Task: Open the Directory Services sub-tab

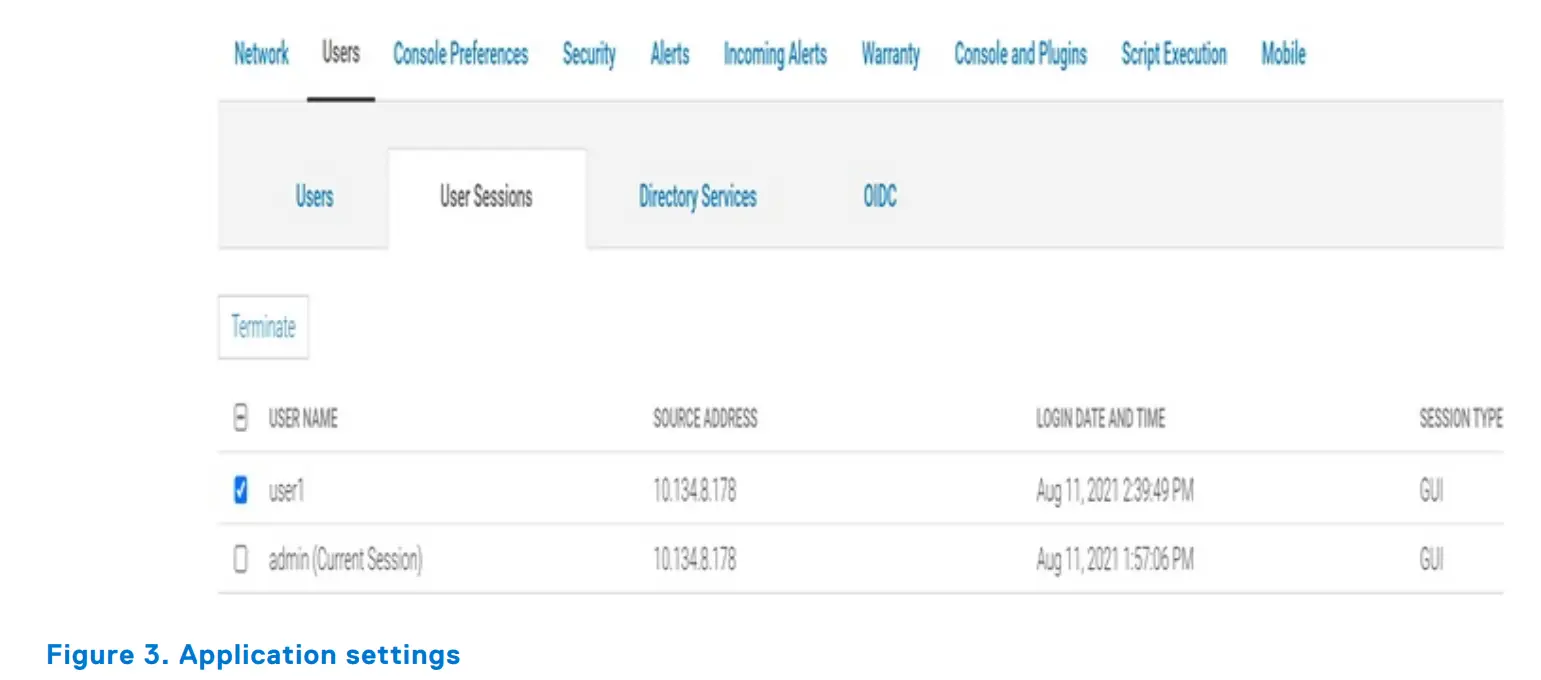Action: [697, 197]
